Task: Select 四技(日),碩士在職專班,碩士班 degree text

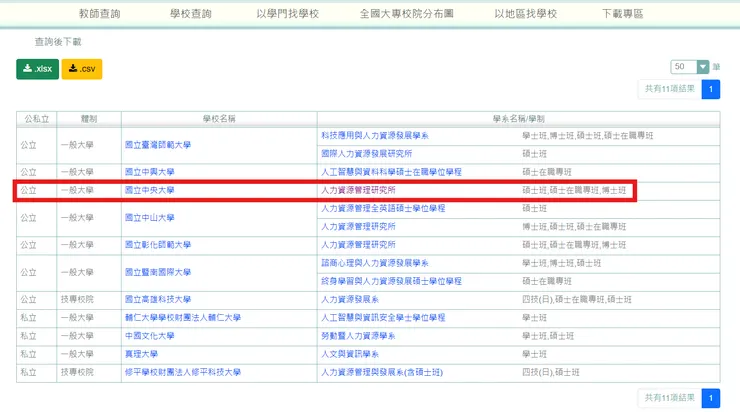Action: click(577, 299)
